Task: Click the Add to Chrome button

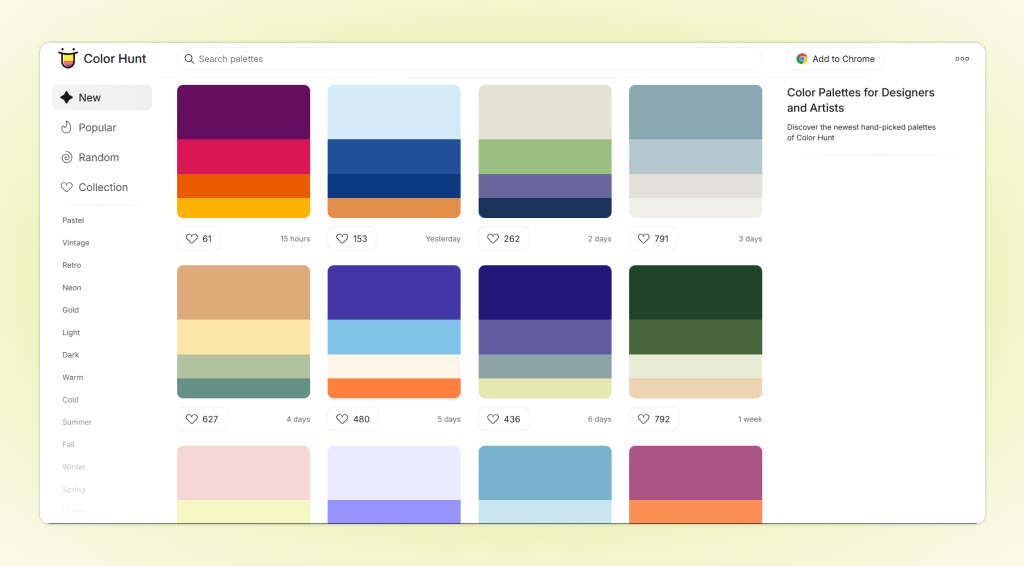Action: point(835,59)
